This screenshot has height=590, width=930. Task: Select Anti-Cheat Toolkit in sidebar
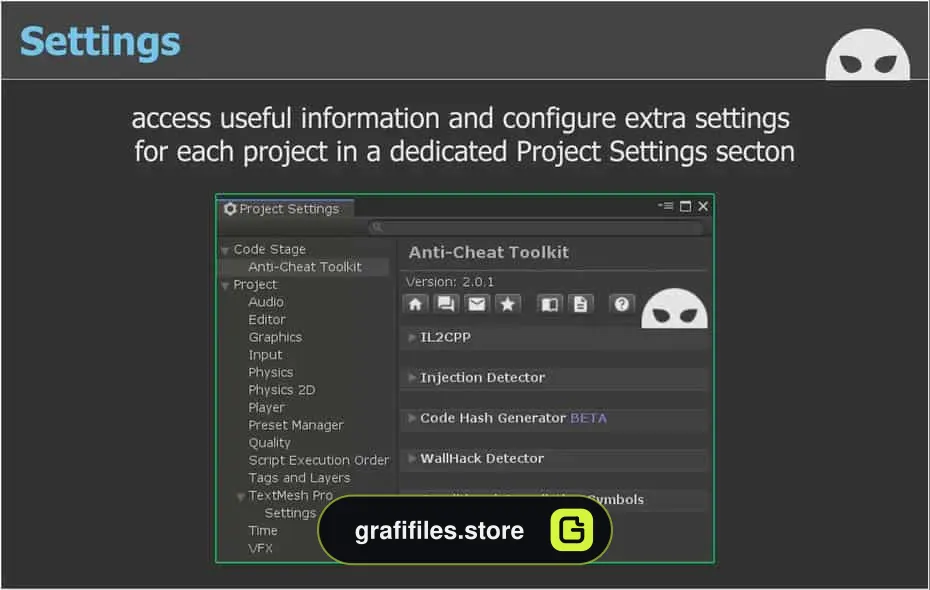(x=305, y=267)
